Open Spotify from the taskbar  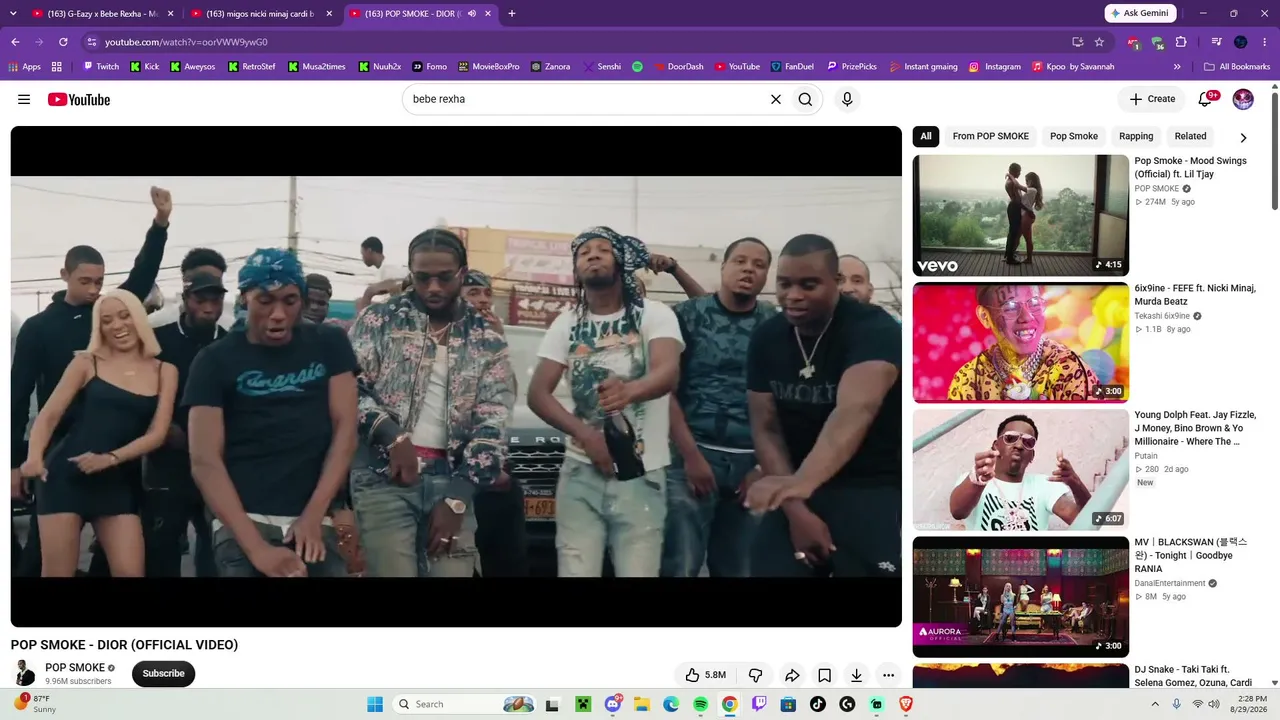pyautogui.click(x=700, y=704)
